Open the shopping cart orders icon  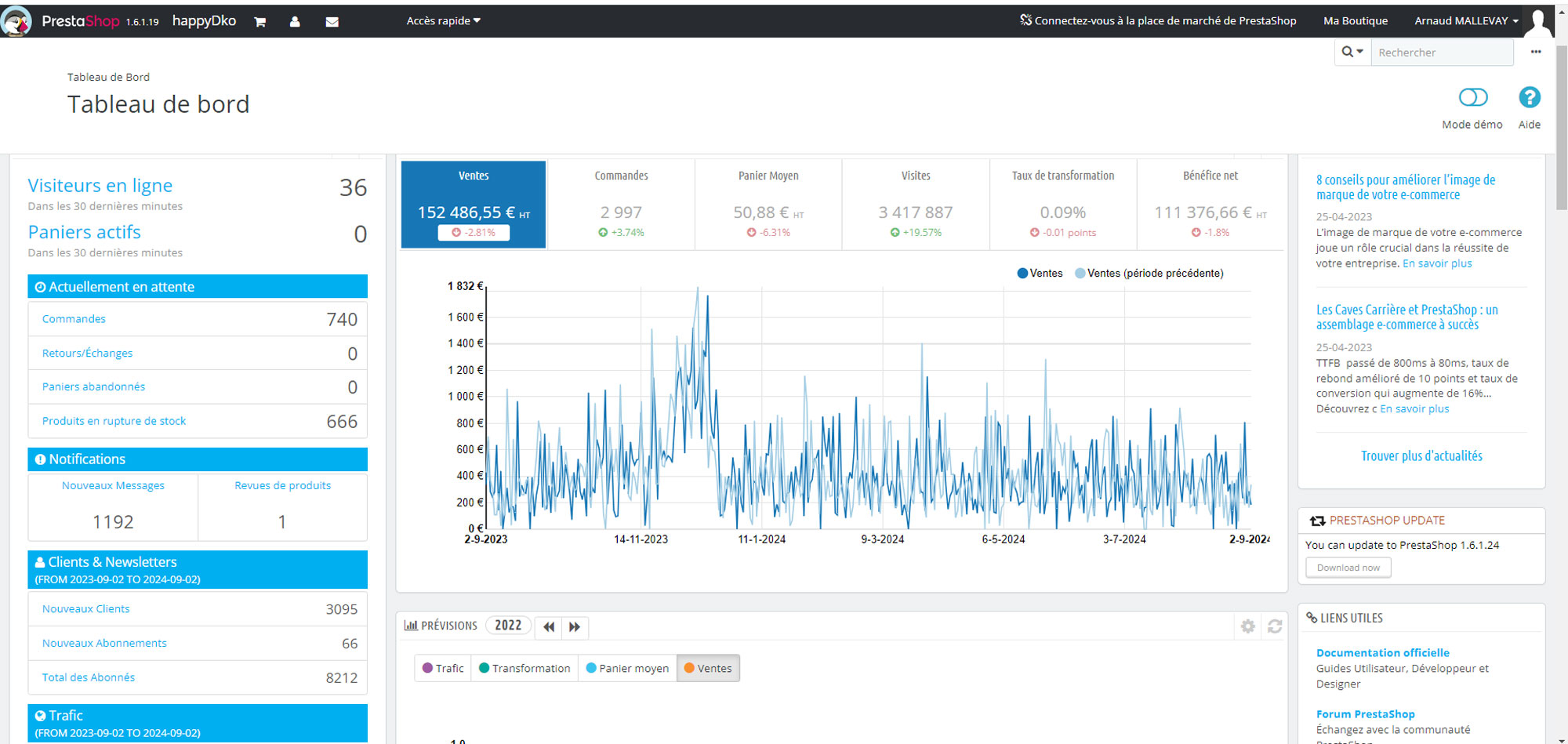point(260,22)
